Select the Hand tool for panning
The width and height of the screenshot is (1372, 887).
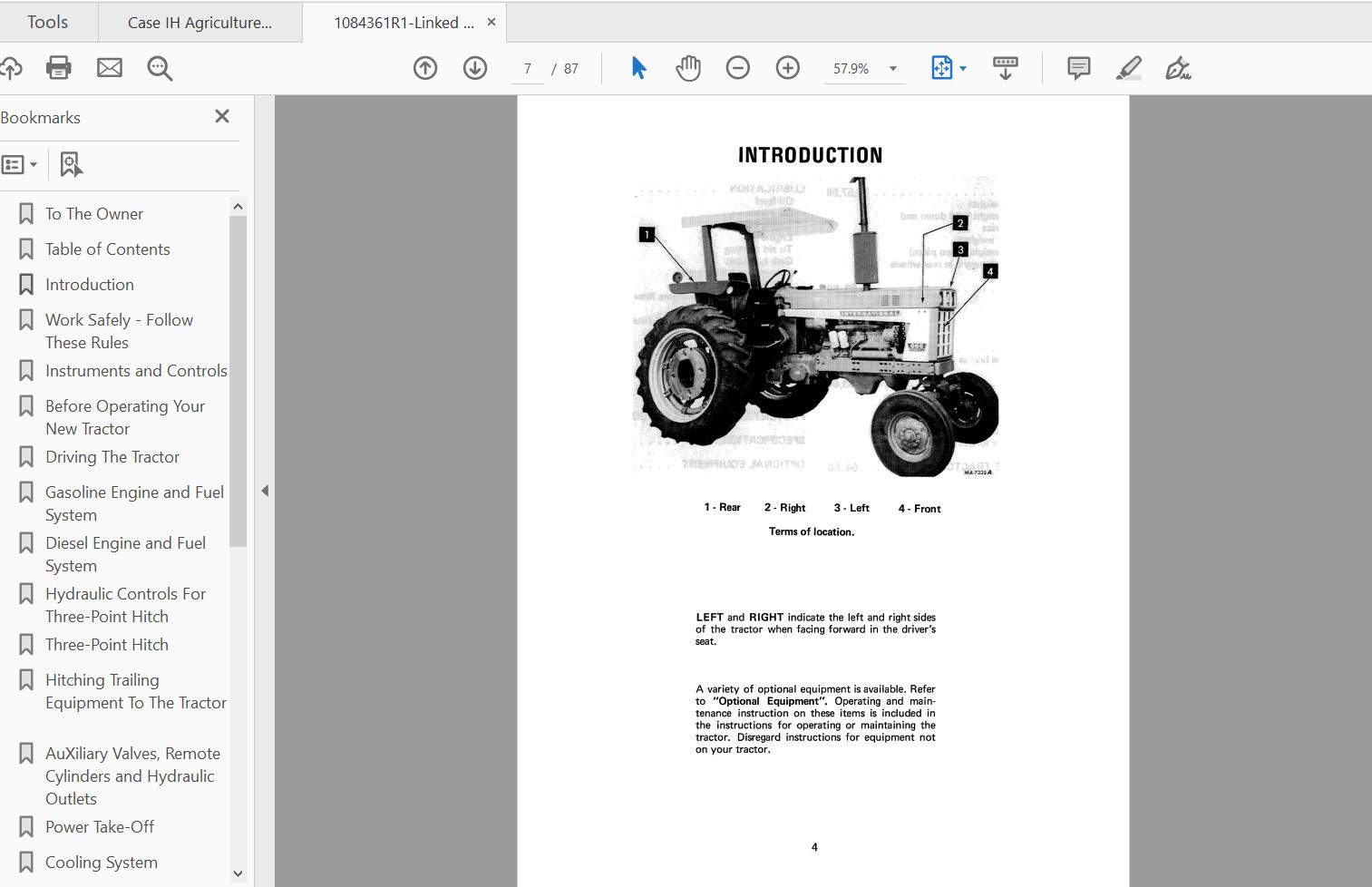pyautogui.click(x=688, y=68)
